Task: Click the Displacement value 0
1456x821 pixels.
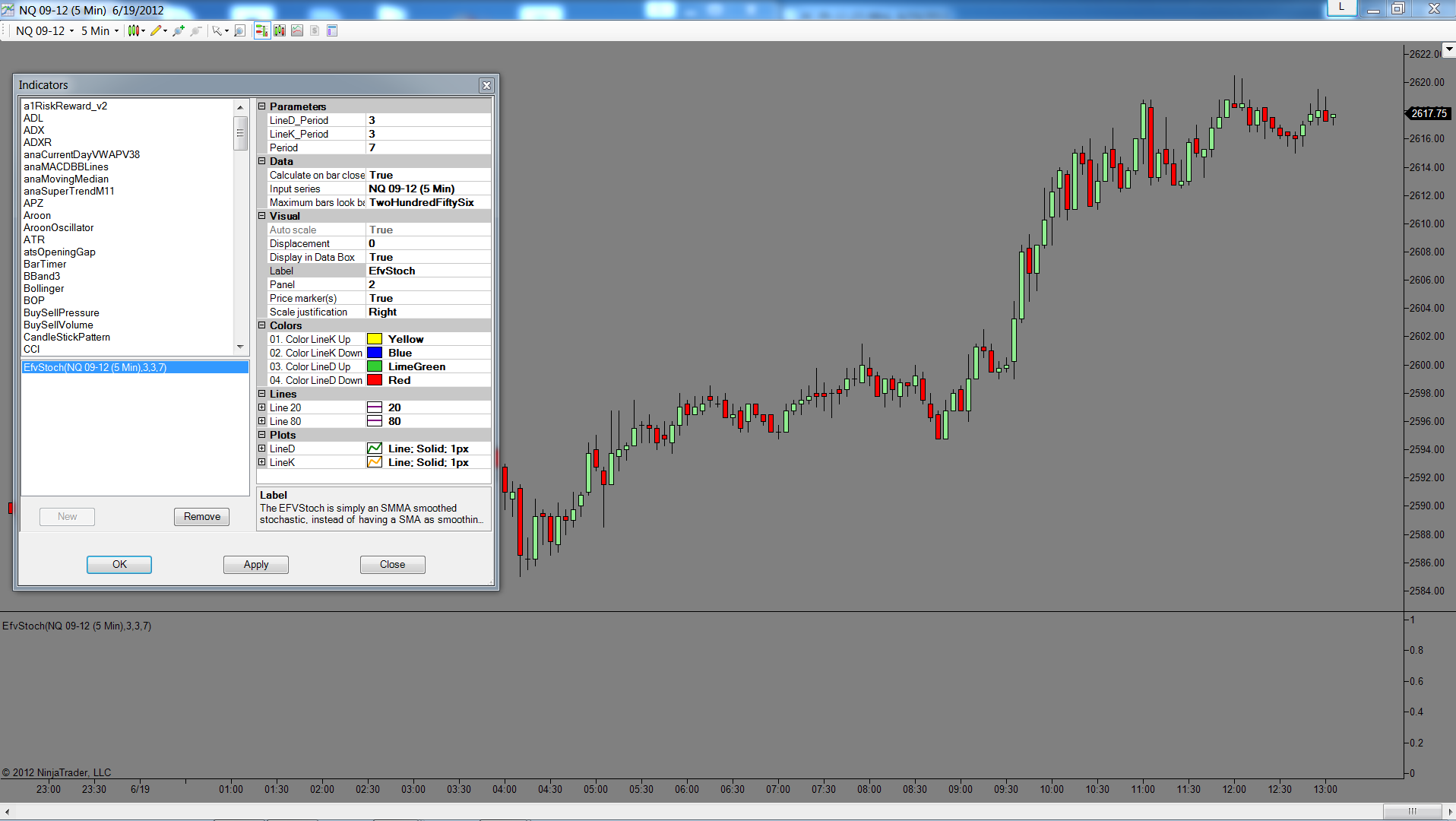Action: [429, 243]
